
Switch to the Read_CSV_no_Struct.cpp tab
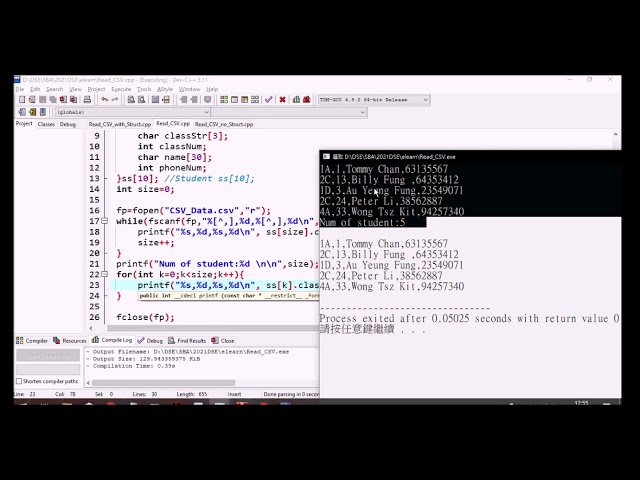coord(224,124)
